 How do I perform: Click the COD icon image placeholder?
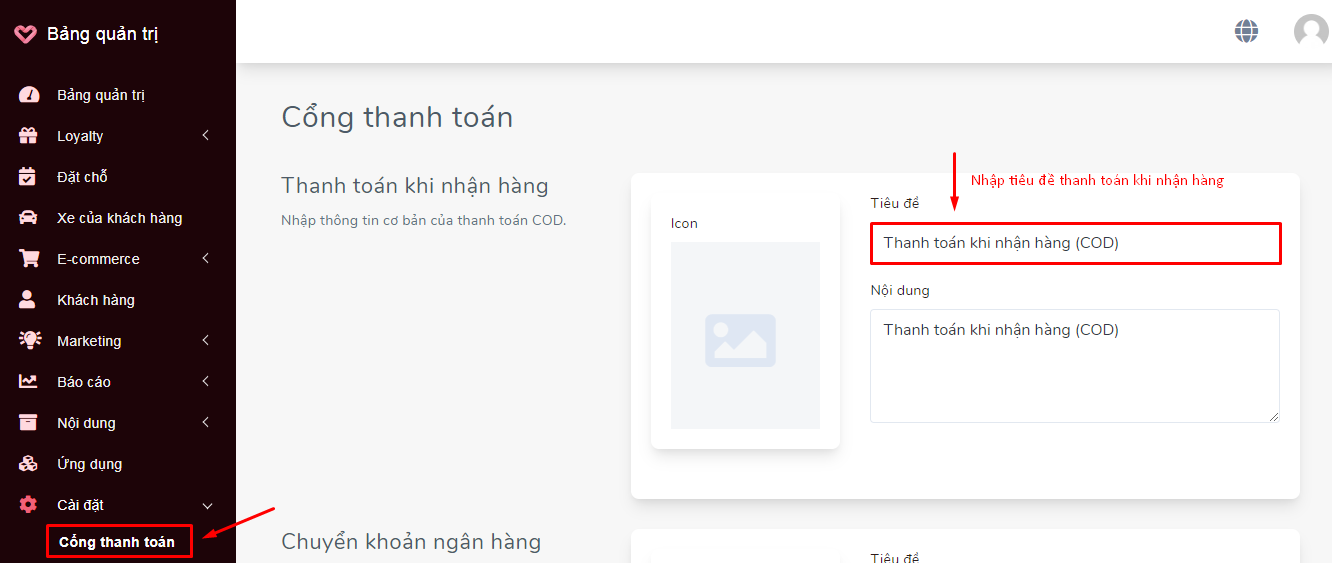(x=745, y=335)
